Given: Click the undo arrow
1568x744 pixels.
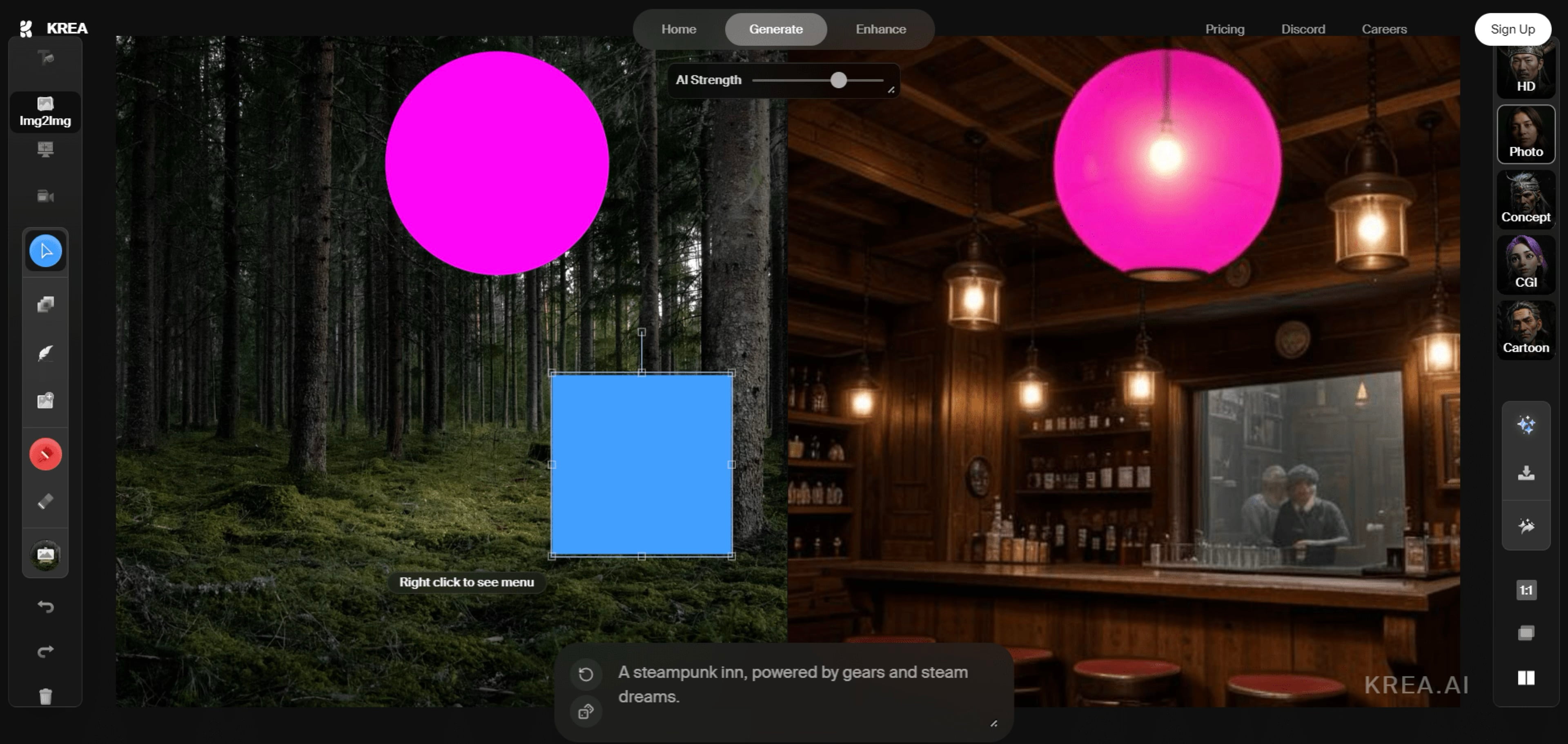Looking at the screenshot, I should tap(46, 606).
